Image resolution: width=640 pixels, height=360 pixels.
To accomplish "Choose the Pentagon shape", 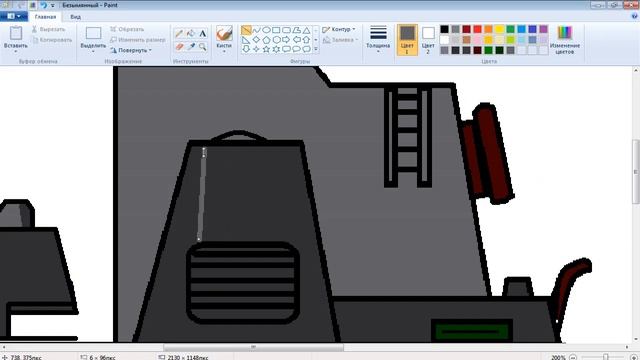I will tap(266, 40).
